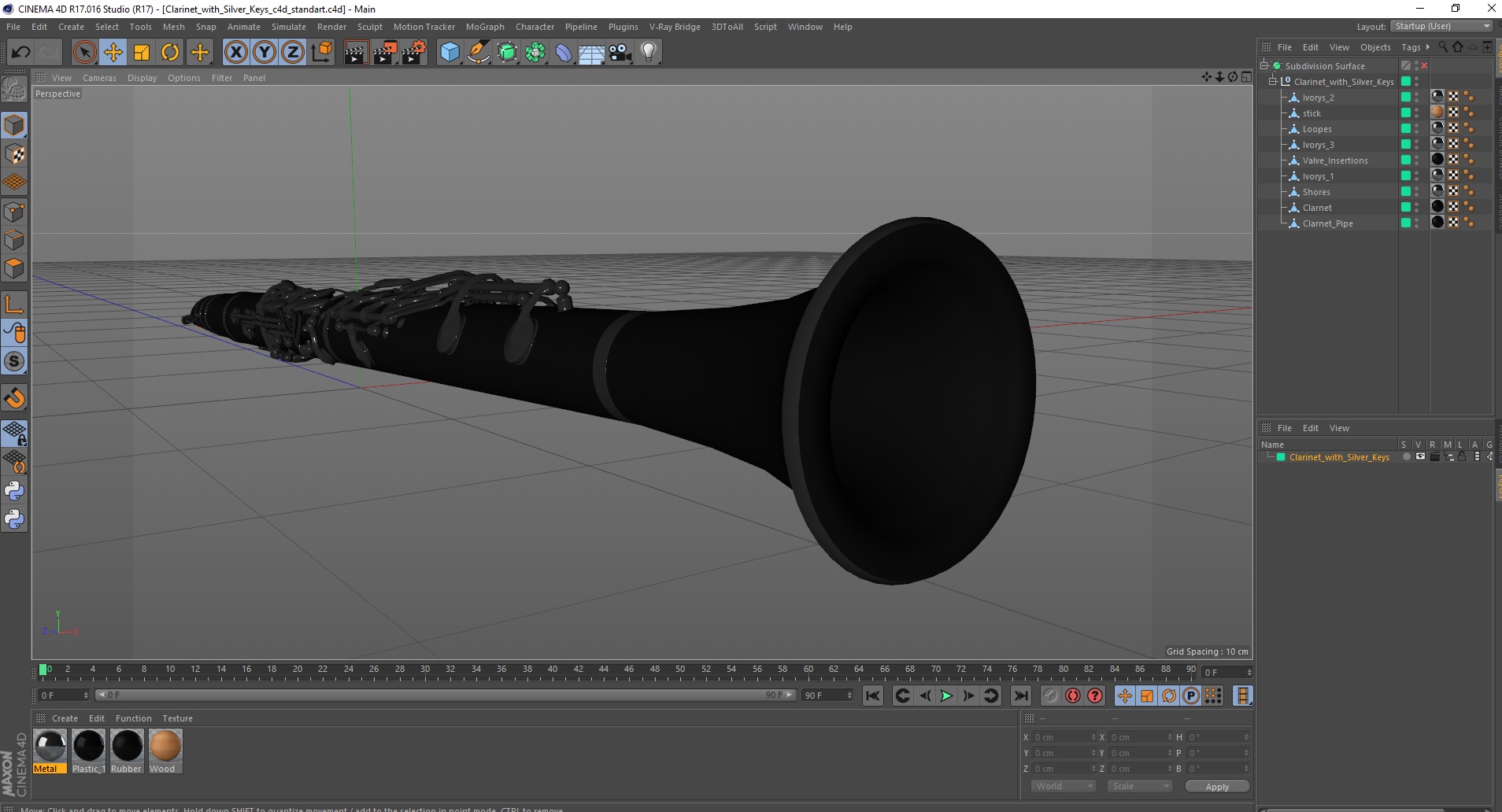Add a Camera object
Screen dimensions: 1502x812
tap(620, 53)
